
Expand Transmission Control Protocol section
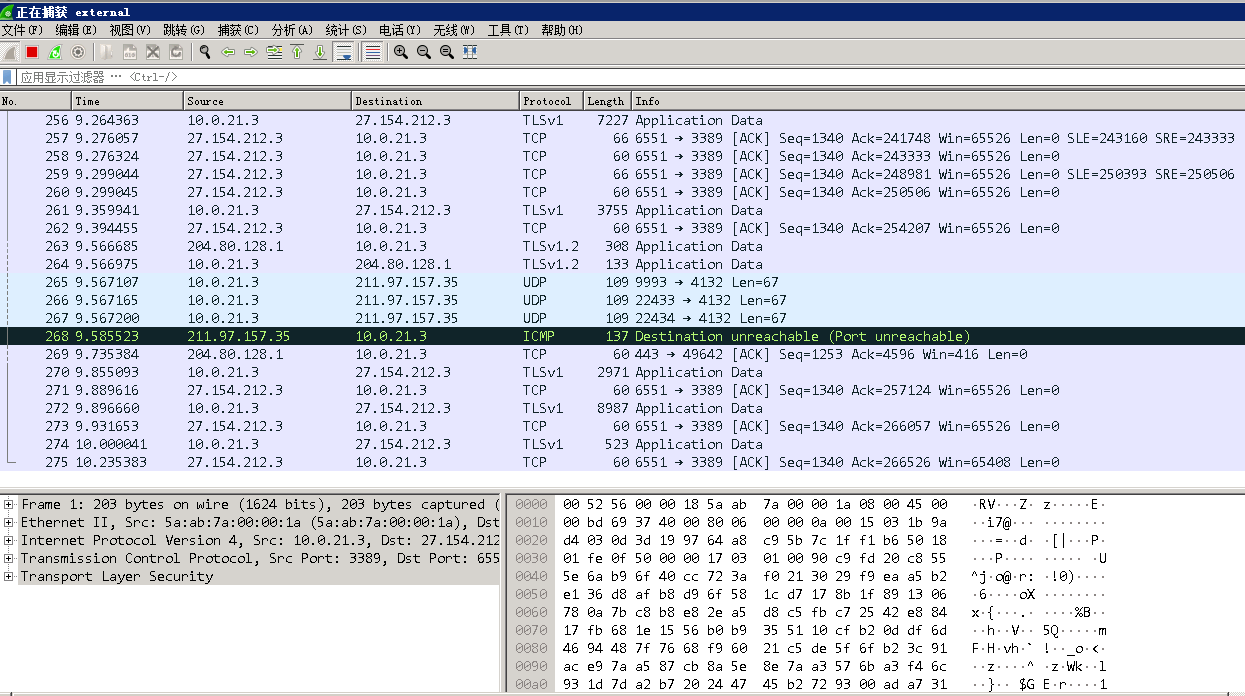[9, 559]
